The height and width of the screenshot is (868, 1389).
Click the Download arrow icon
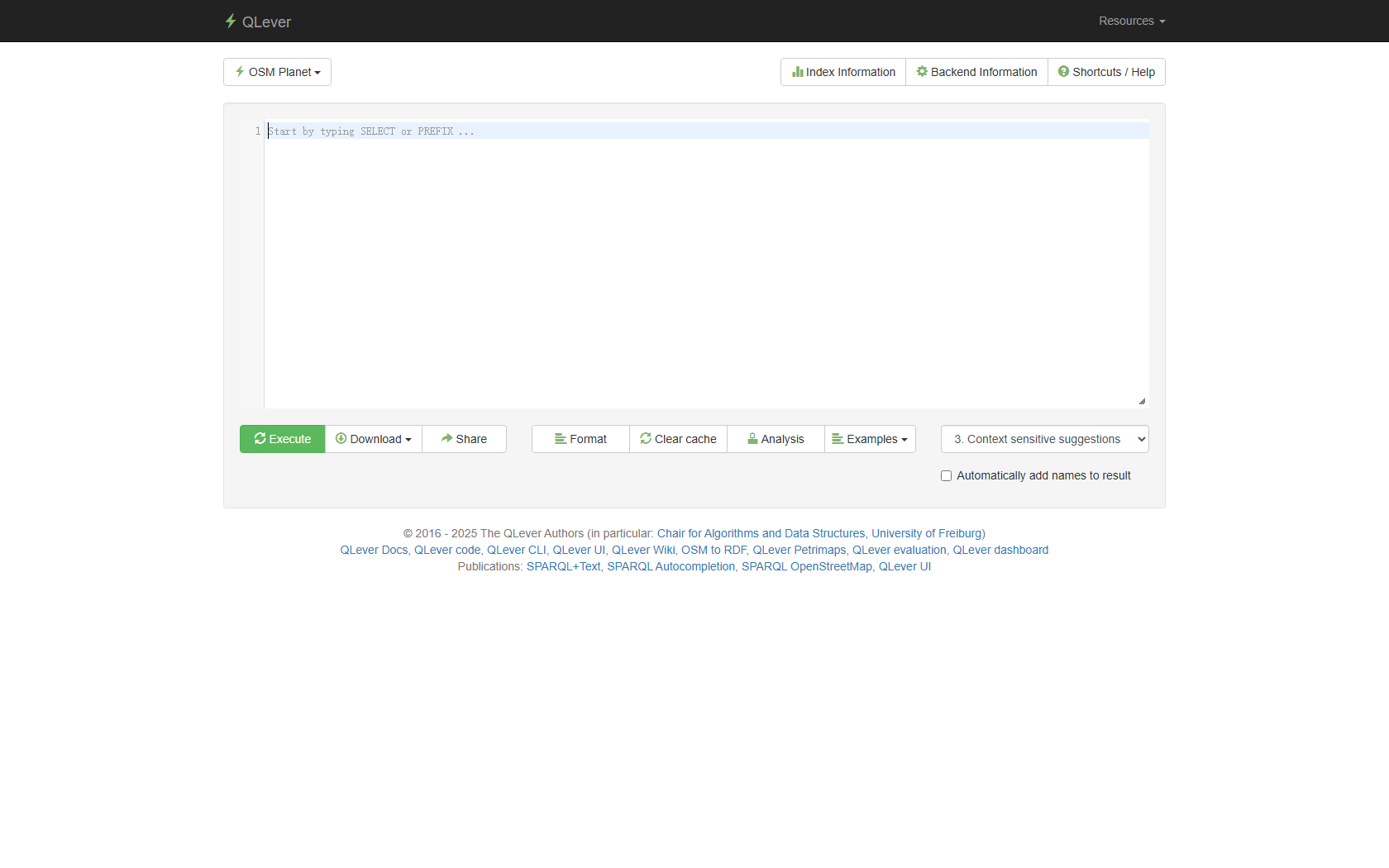pyautogui.click(x=341, y=438)
